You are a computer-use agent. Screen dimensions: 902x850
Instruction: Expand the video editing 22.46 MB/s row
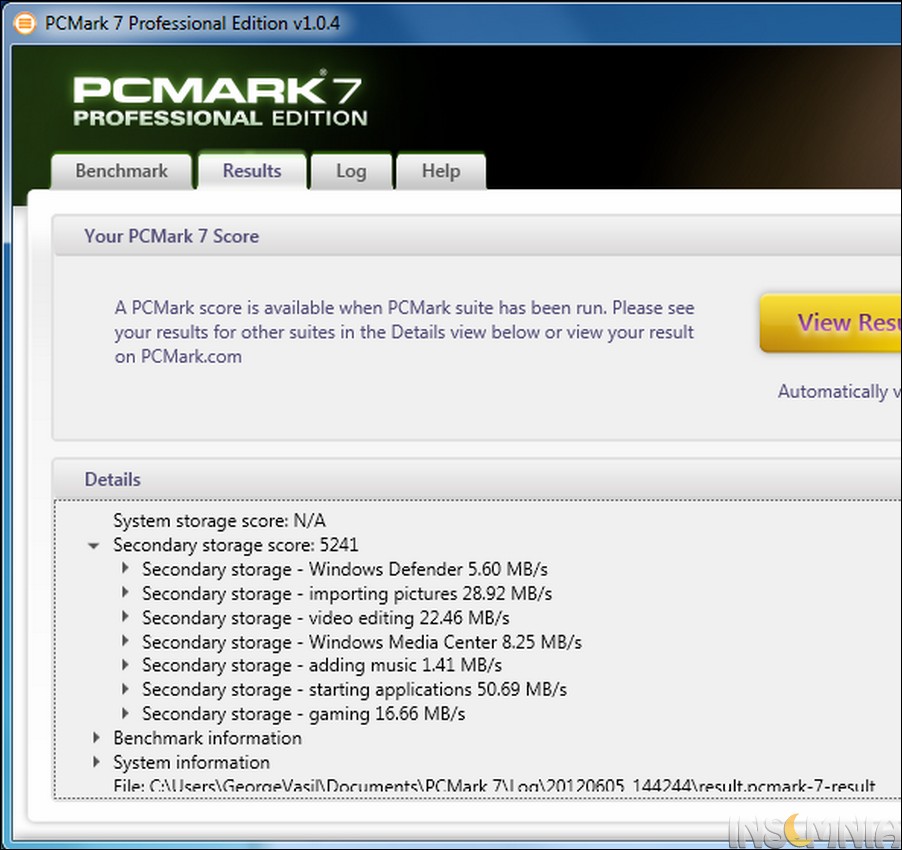click(x=125, y=617)
